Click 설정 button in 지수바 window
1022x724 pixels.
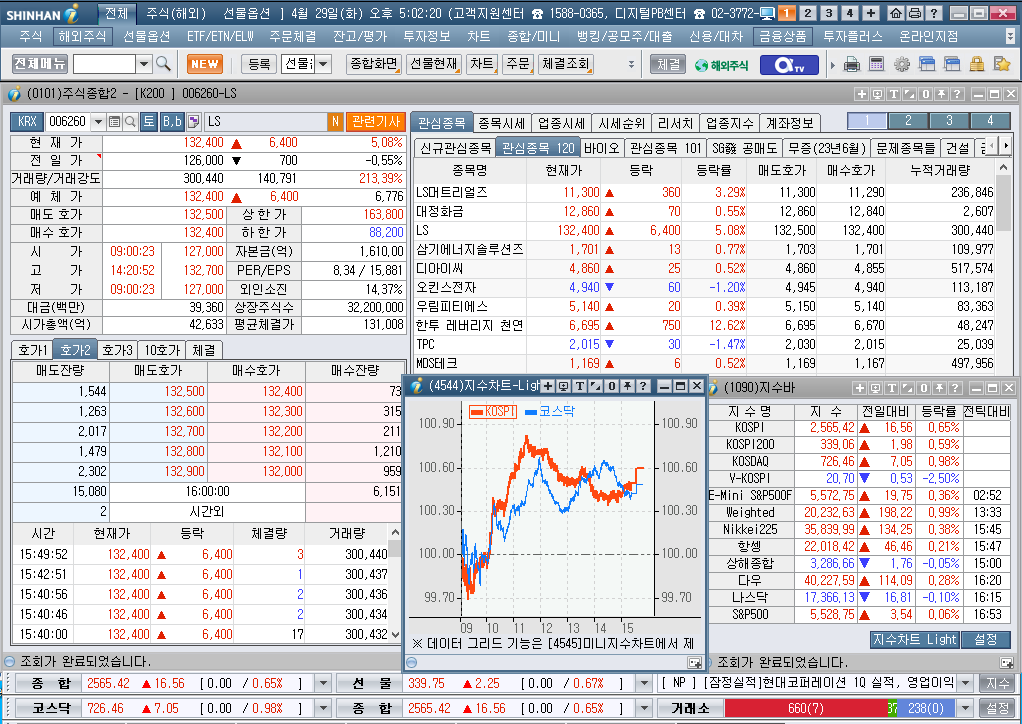(985, 639)
